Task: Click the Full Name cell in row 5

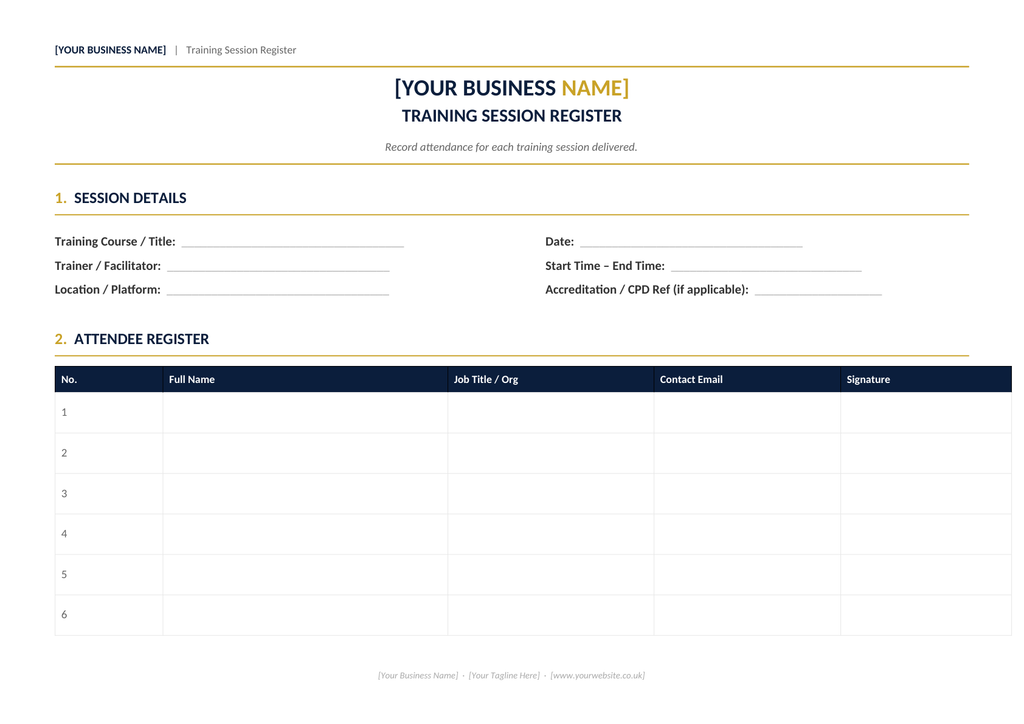Action: click(305, 574)
